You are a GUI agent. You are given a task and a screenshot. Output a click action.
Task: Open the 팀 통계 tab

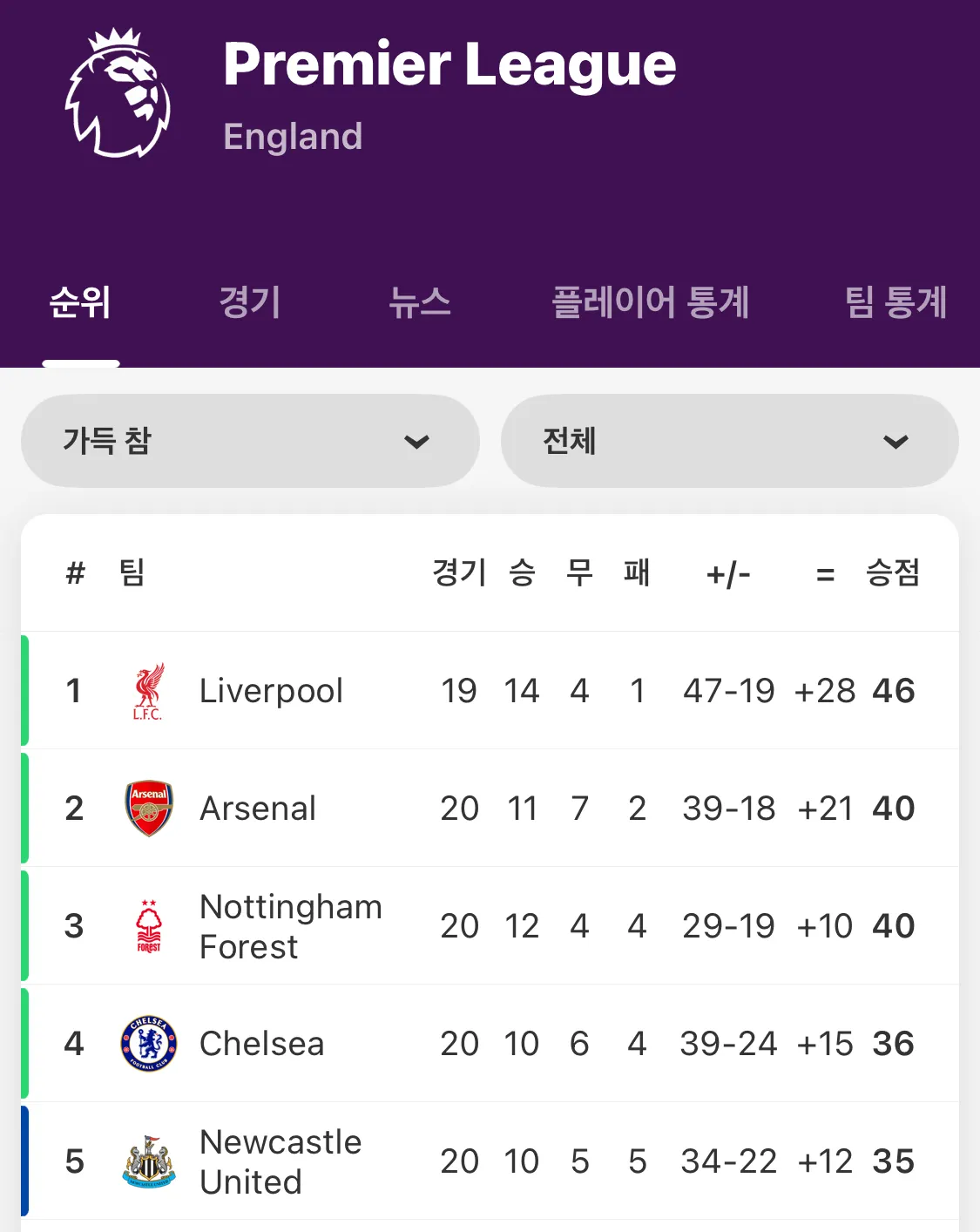pyautogui.click(x=896, y=302)
